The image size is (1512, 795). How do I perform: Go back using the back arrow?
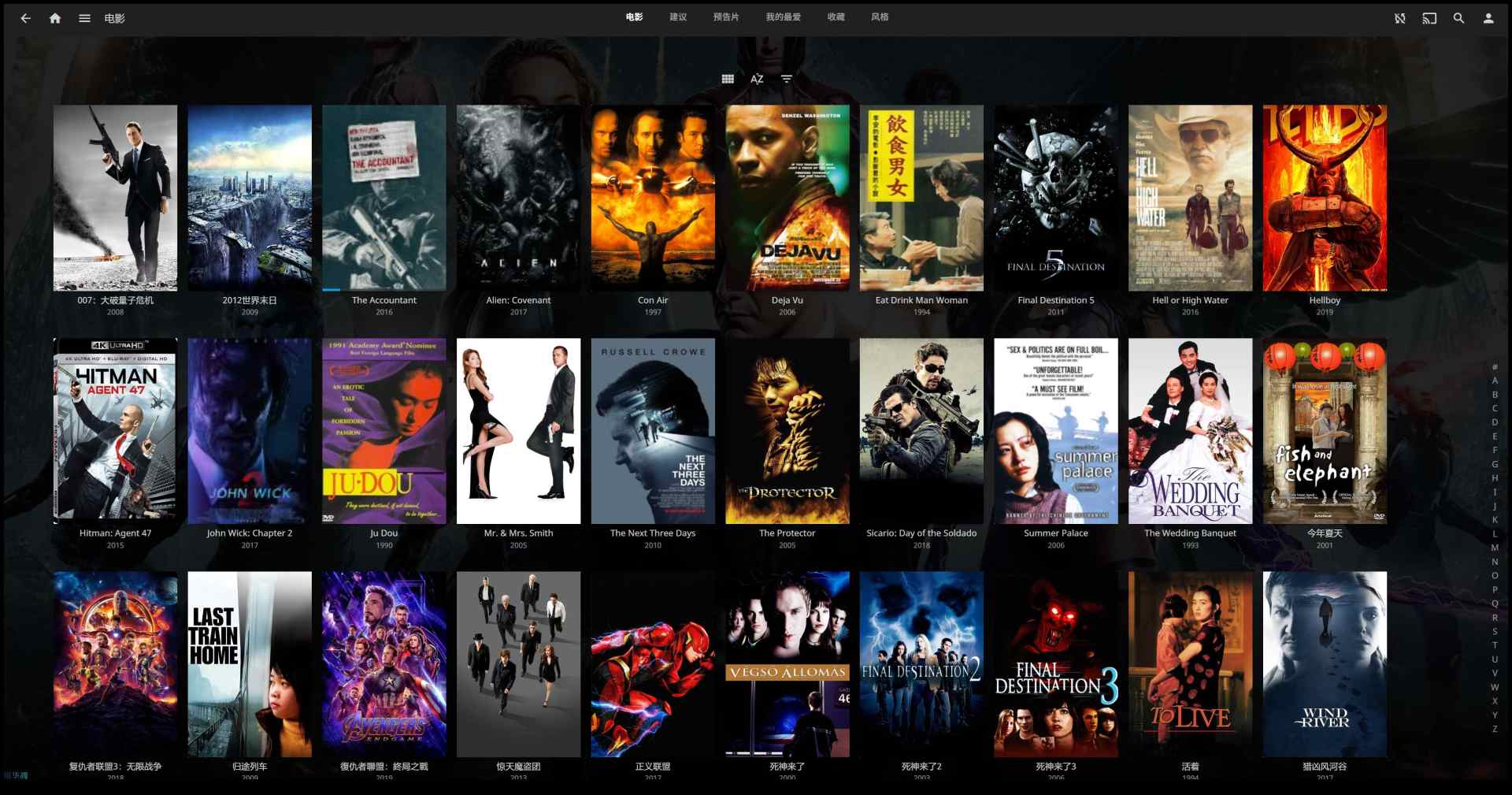coord(25,18)
